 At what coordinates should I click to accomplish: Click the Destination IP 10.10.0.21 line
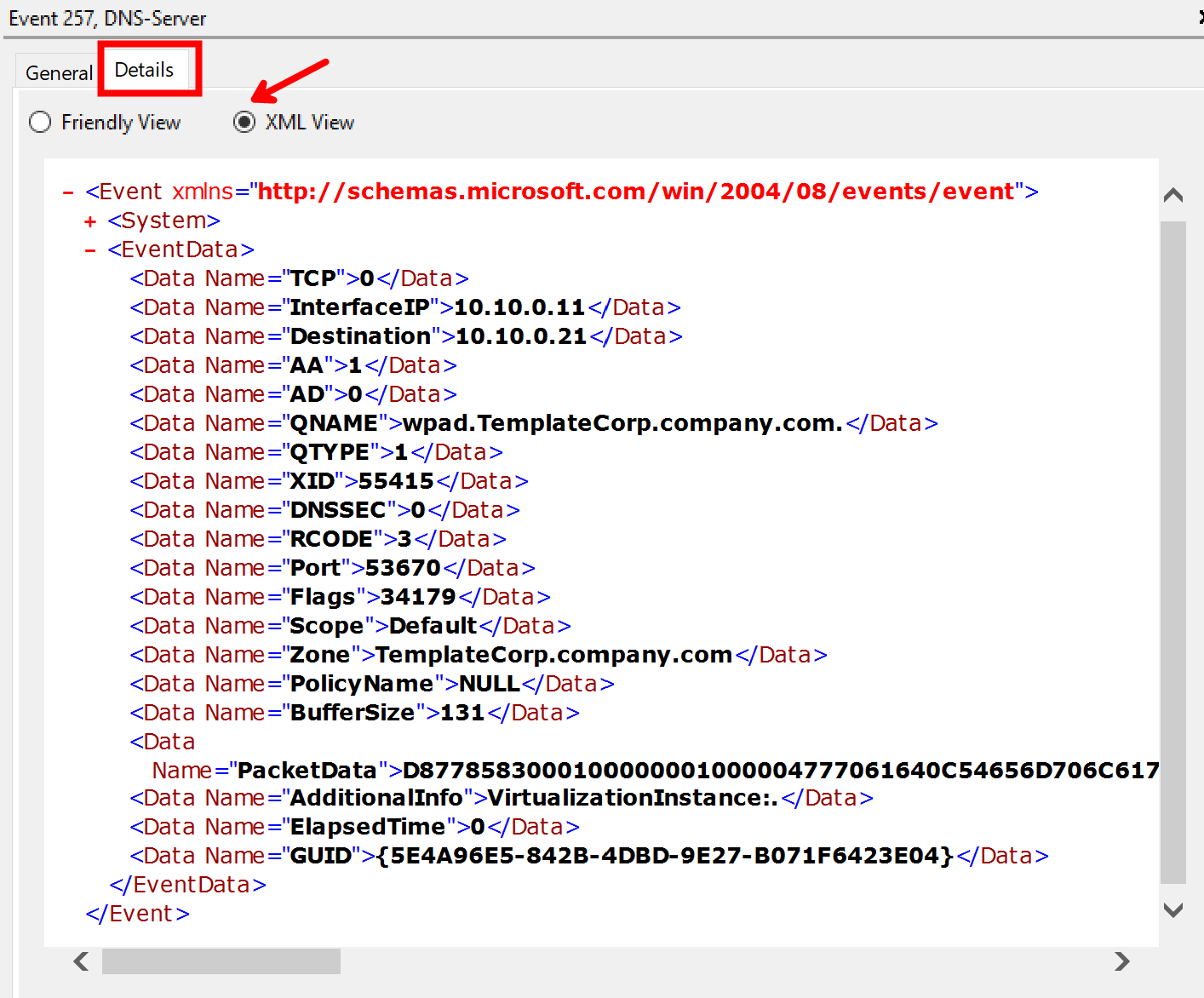point(405,336)
